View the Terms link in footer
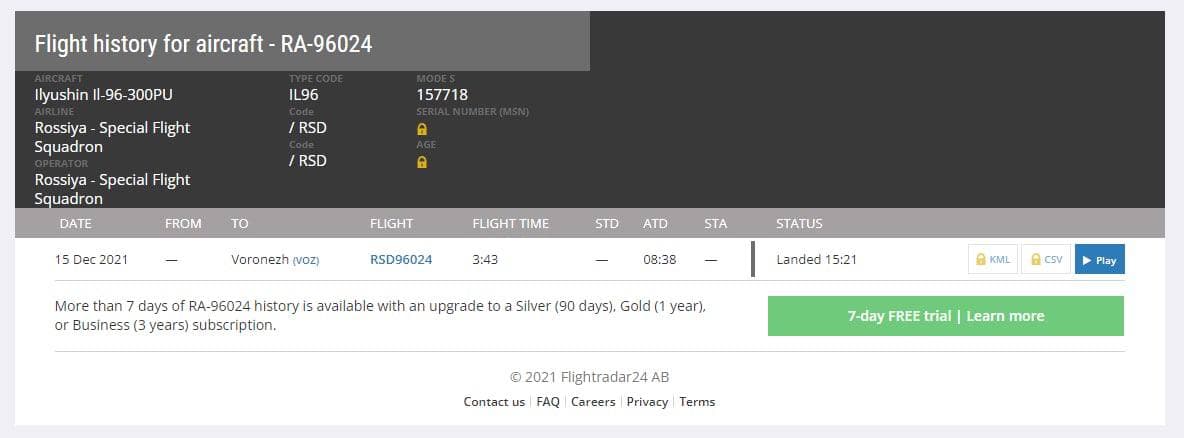 [697, 402]
